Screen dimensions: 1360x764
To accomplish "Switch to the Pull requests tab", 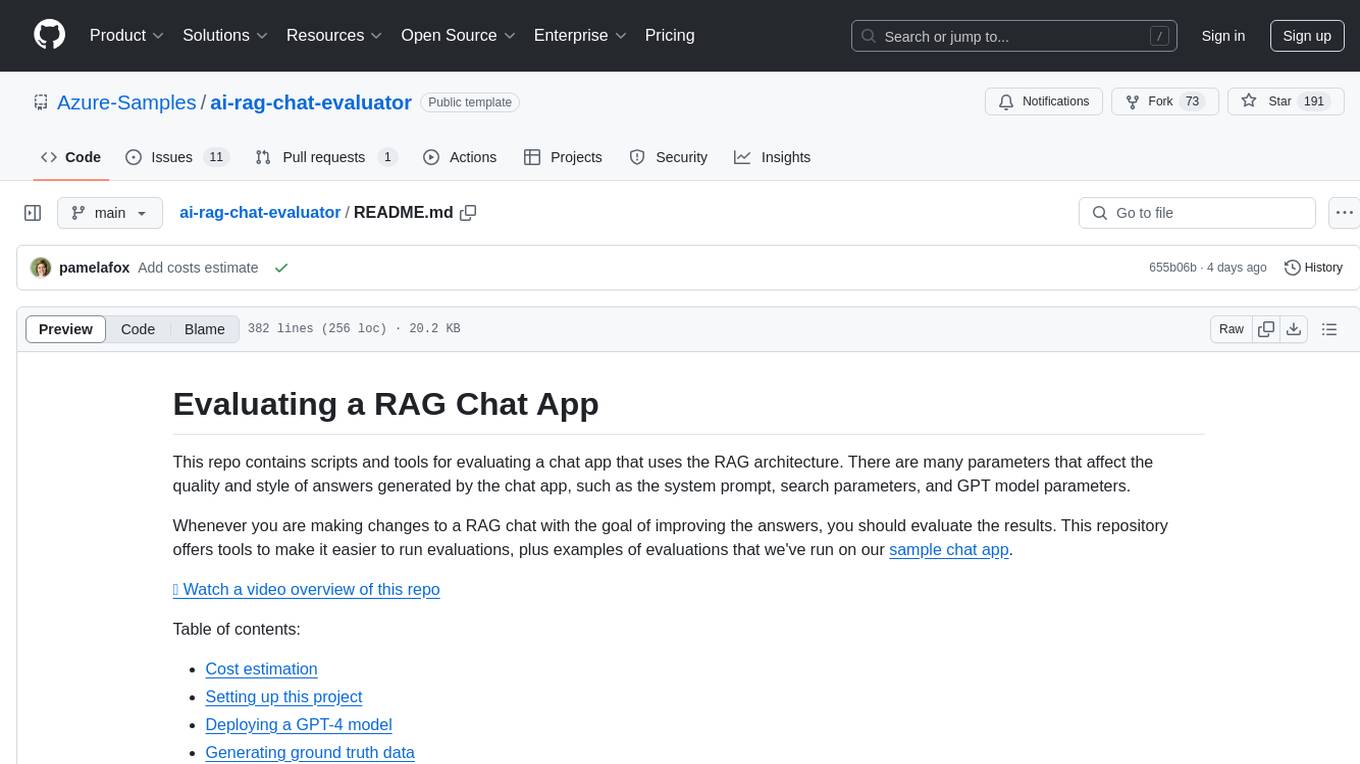I will (326, 157).
